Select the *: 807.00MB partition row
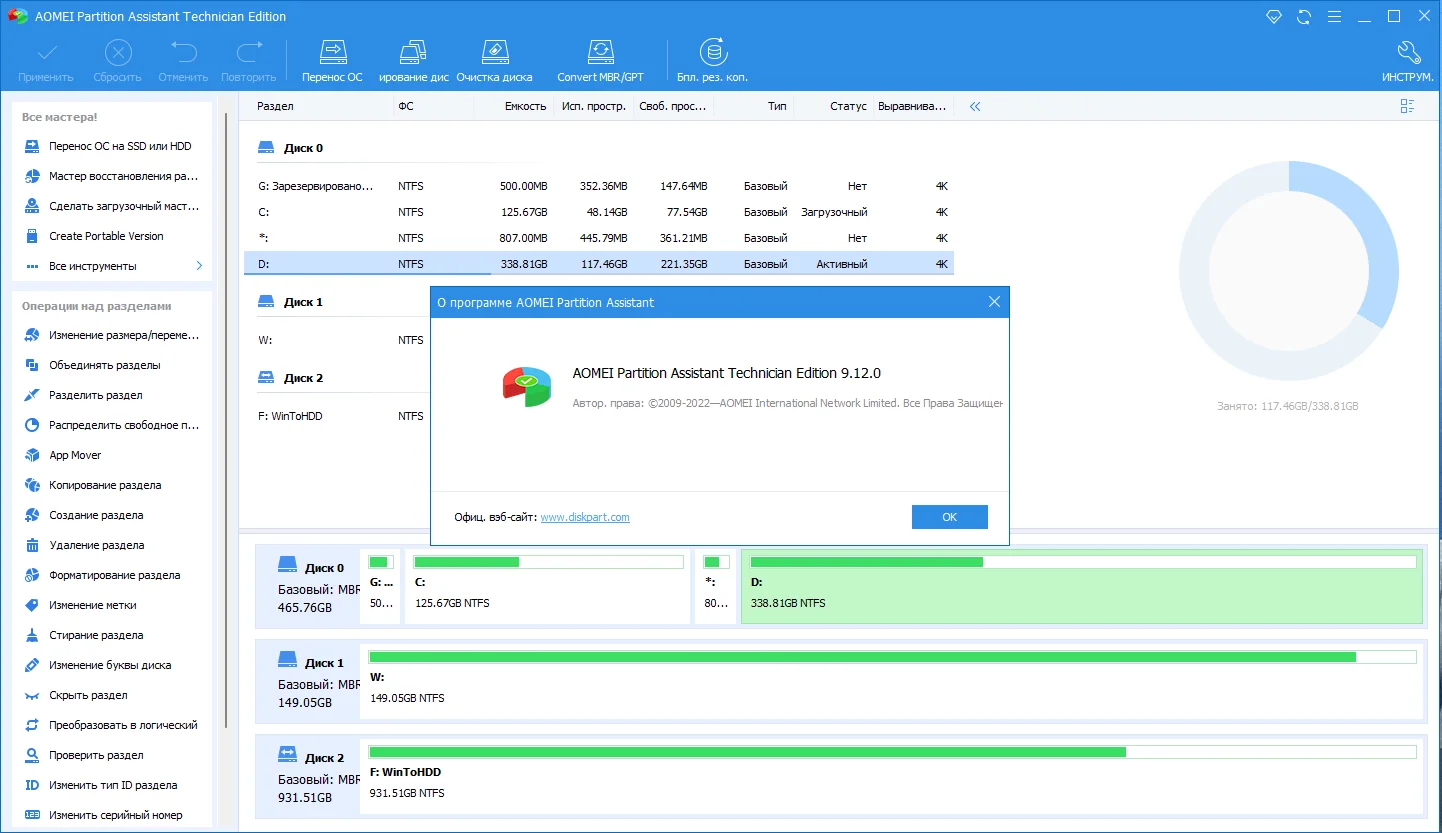 (599, 238)
